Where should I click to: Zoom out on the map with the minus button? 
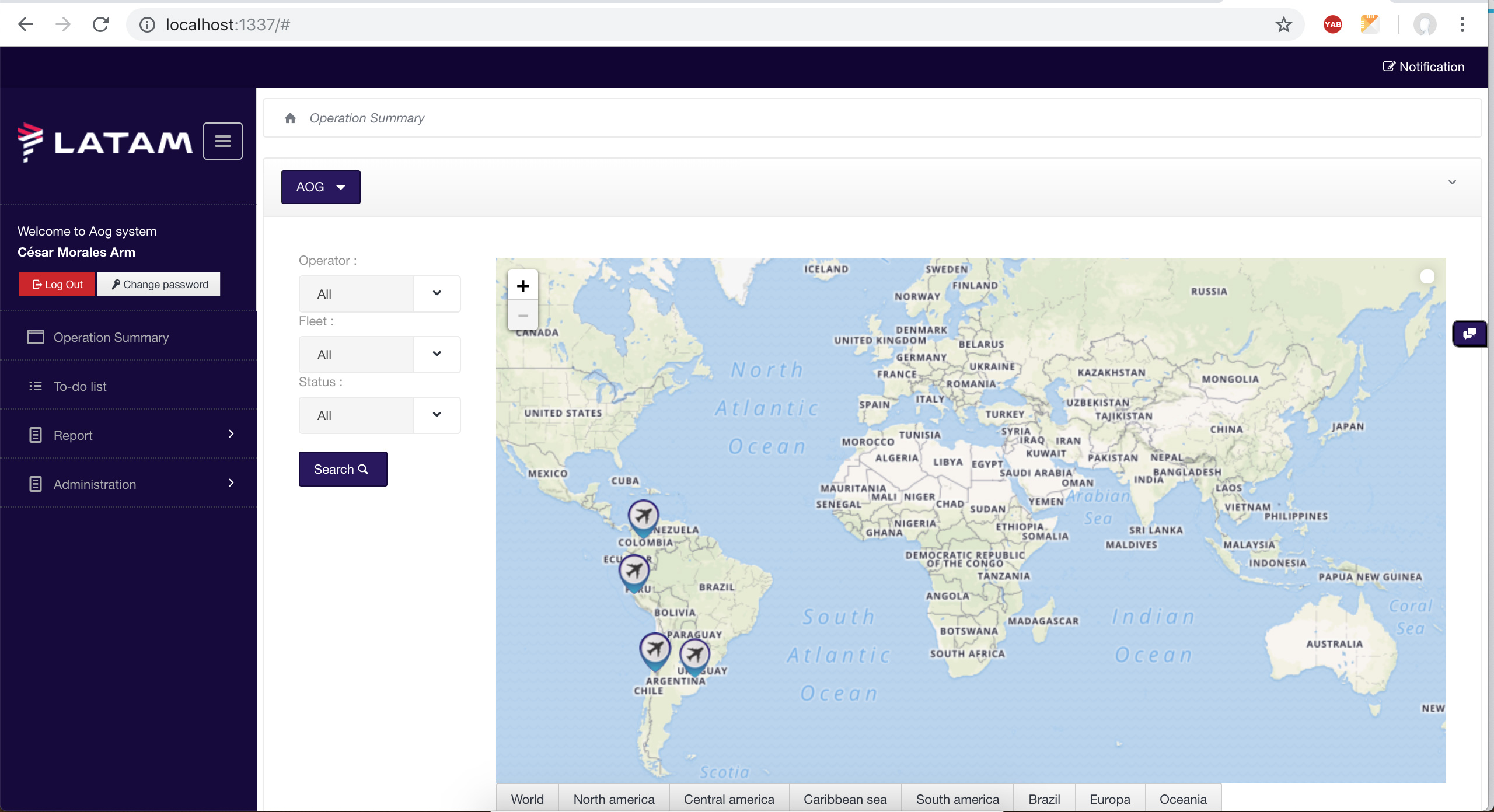click(523, 316)
